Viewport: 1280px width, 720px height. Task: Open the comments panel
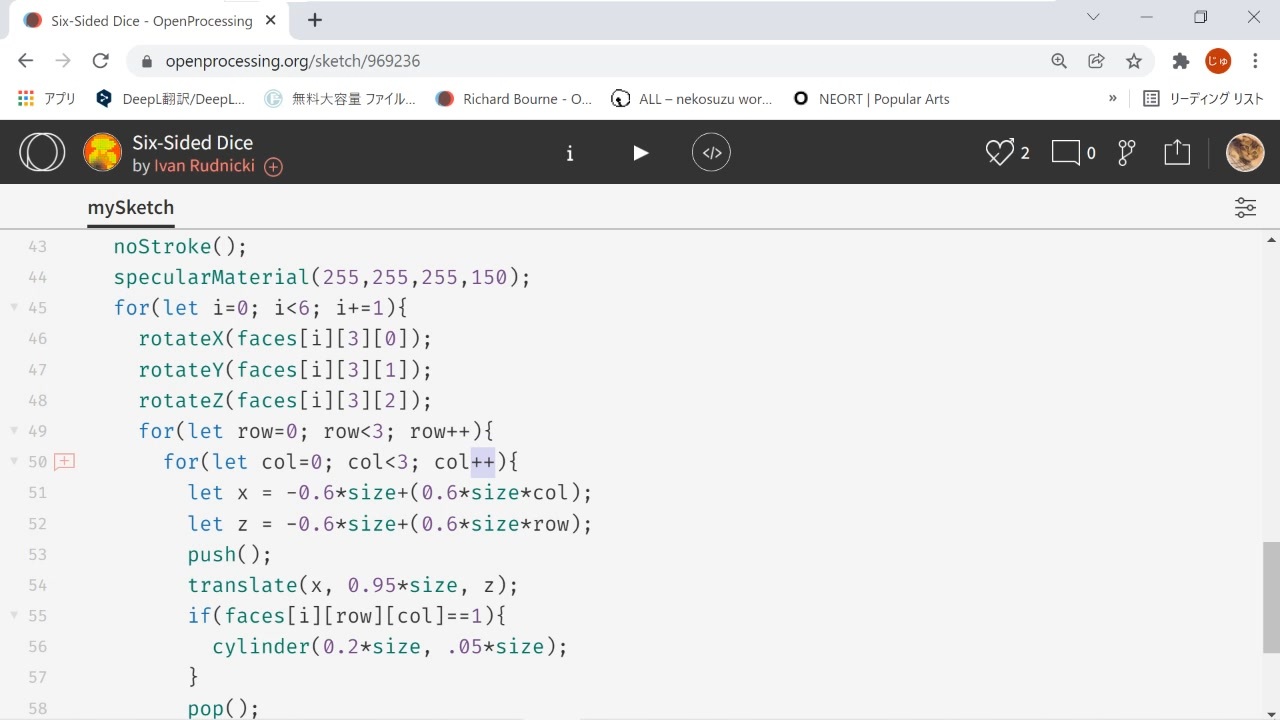click(x=1063, y=152)
